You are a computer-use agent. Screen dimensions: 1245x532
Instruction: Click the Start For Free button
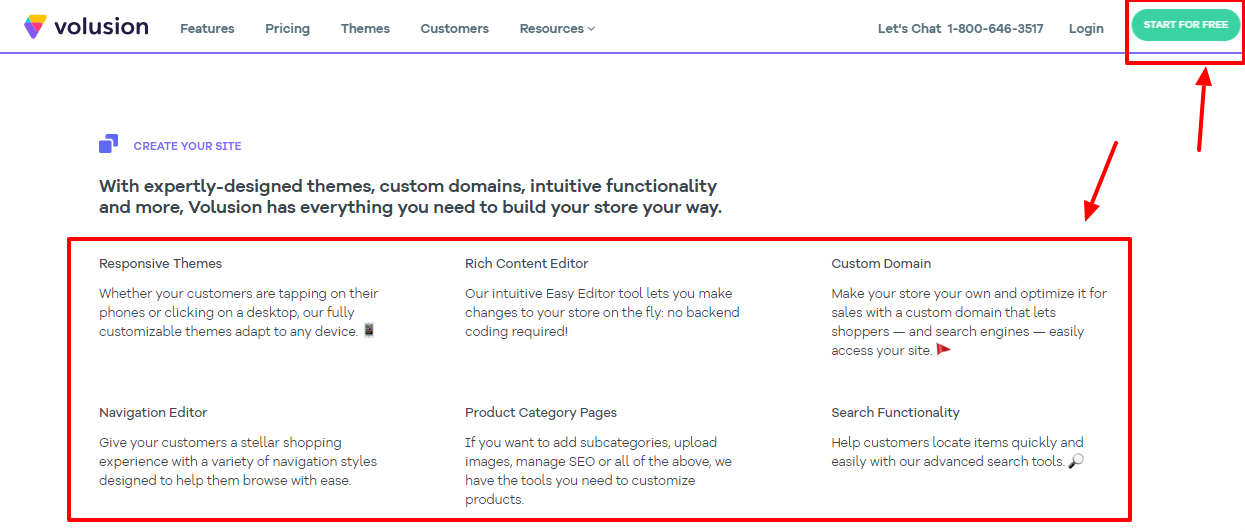coord(1185,25)
